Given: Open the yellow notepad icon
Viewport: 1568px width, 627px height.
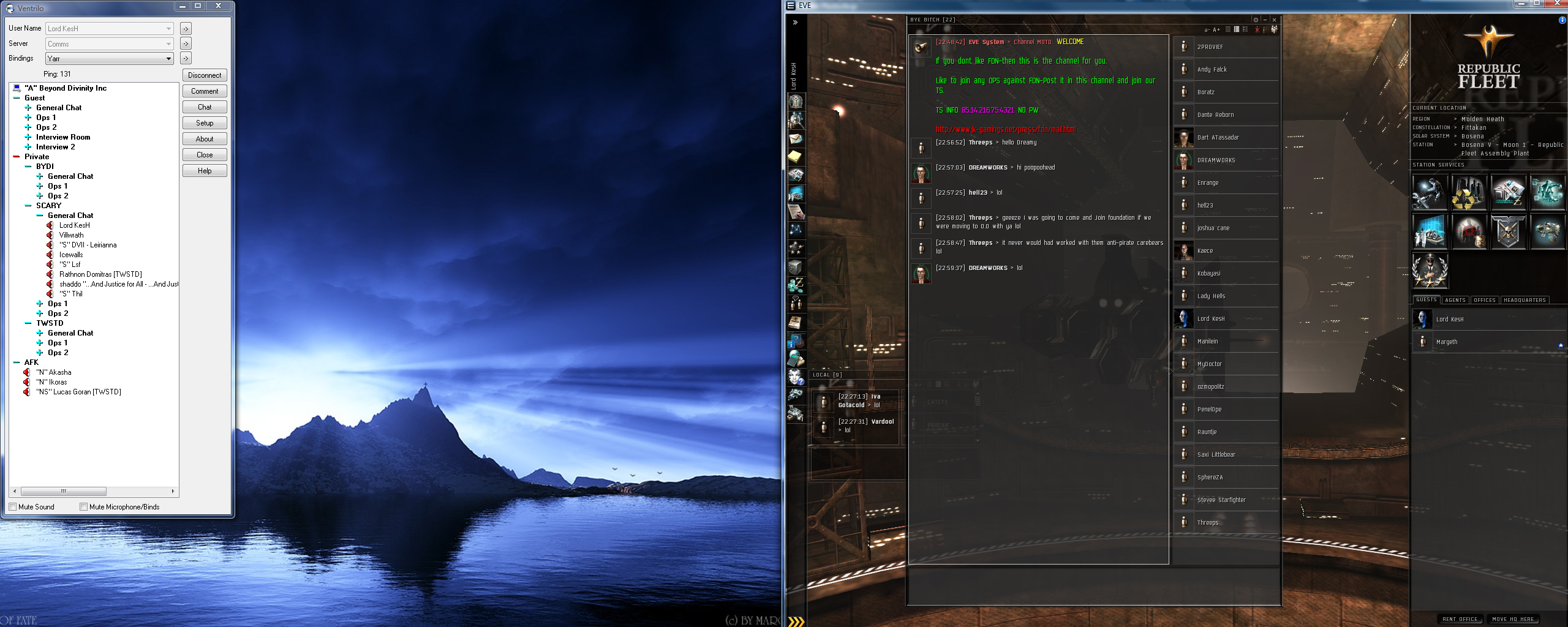Looking at the screenshot, I should click(796, 157).
